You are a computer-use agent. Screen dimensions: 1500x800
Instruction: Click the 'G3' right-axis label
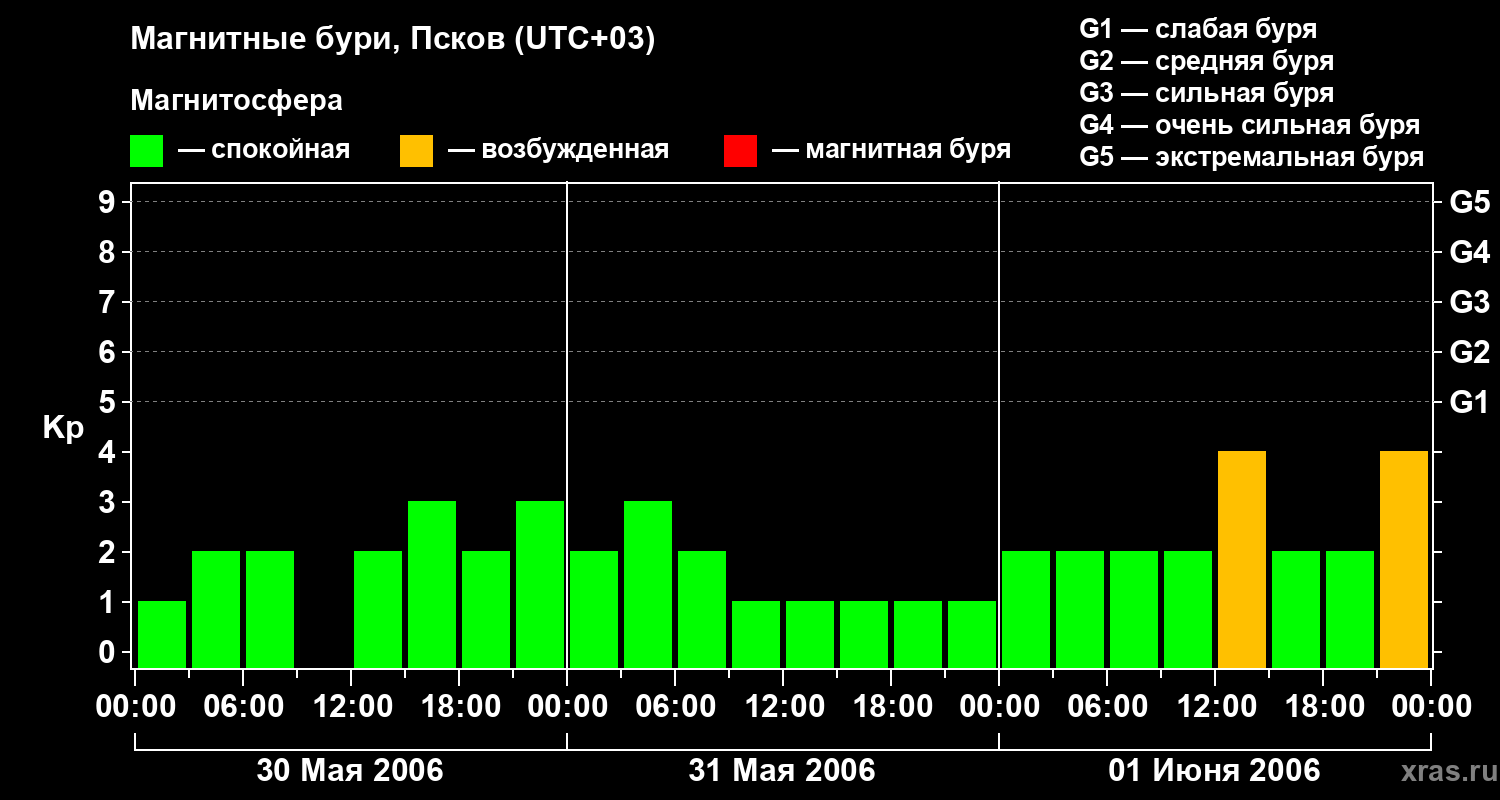coord(1470,302)
